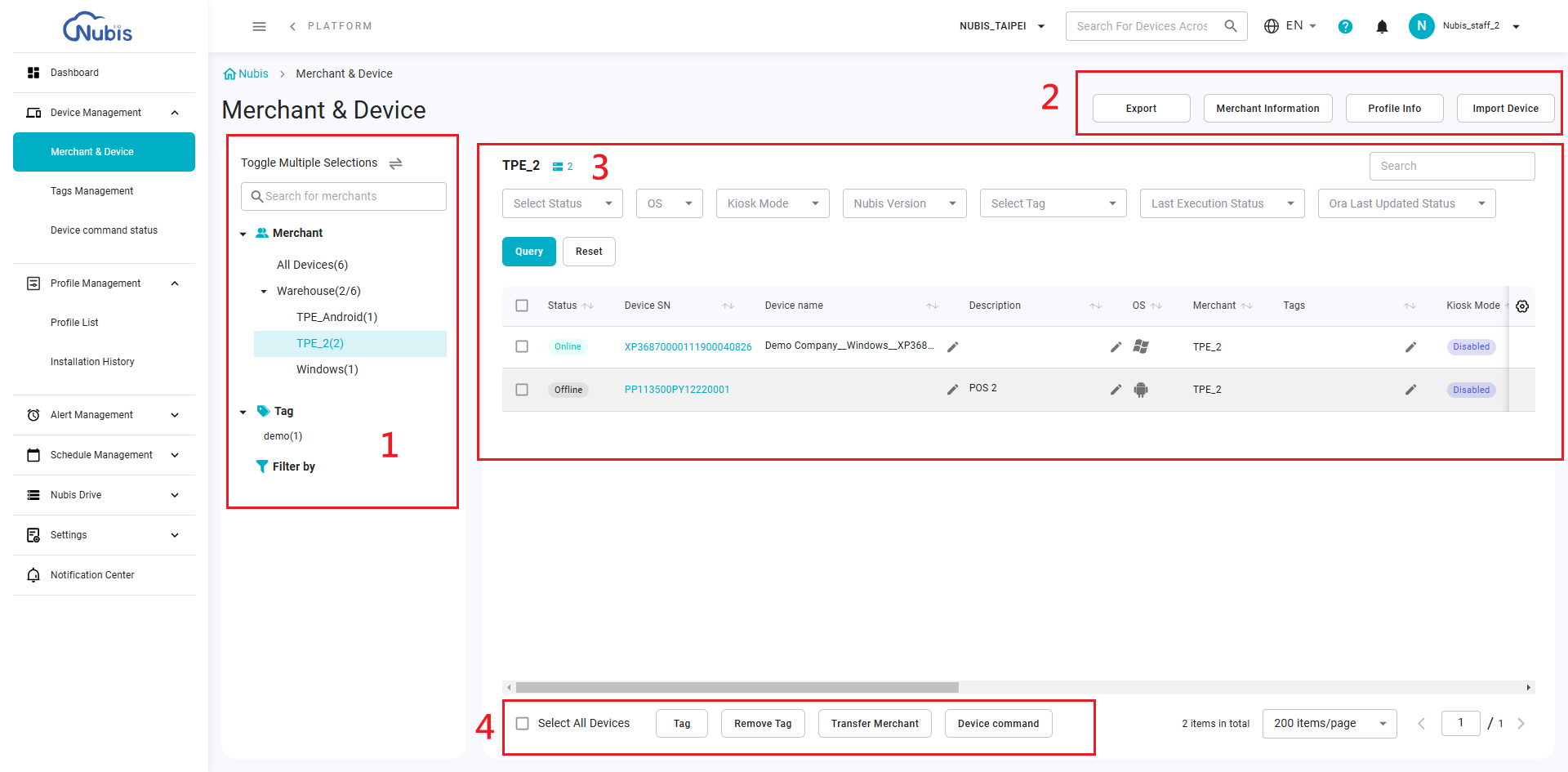The image size is (1568, 772).
Task: Open the OS filter dropdown
Action: tap(669, 203)
